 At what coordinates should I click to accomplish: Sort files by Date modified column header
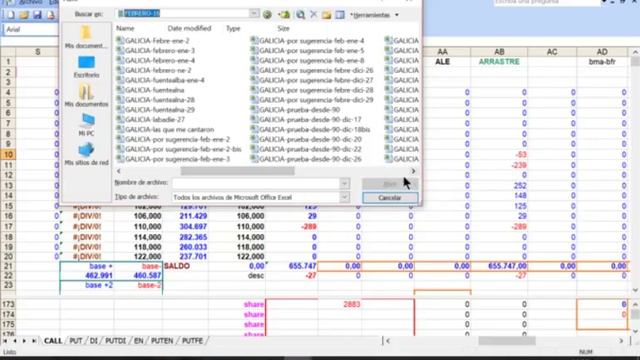point(189,29)
